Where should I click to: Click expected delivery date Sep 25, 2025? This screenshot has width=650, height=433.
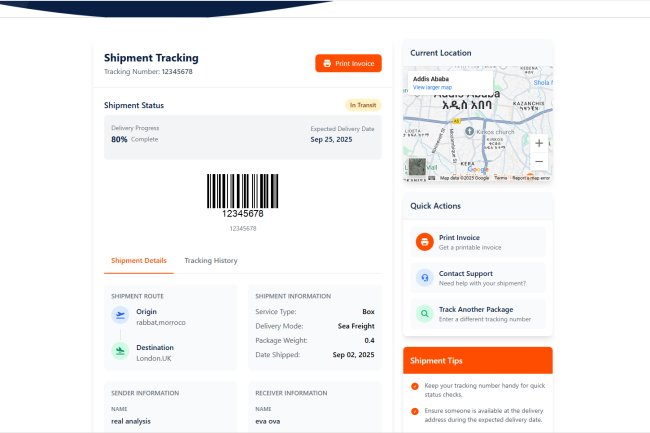(331, 140)
